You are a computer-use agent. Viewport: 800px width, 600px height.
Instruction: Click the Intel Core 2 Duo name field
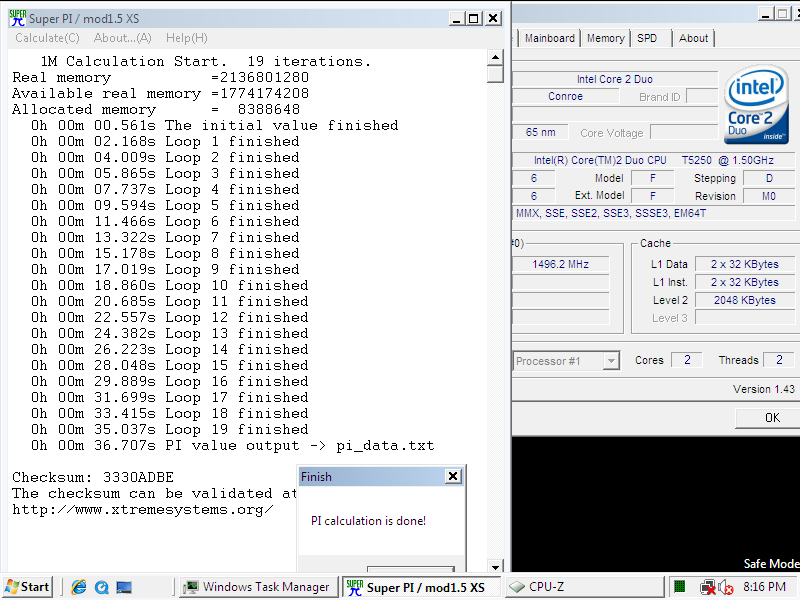pos(615,79)
